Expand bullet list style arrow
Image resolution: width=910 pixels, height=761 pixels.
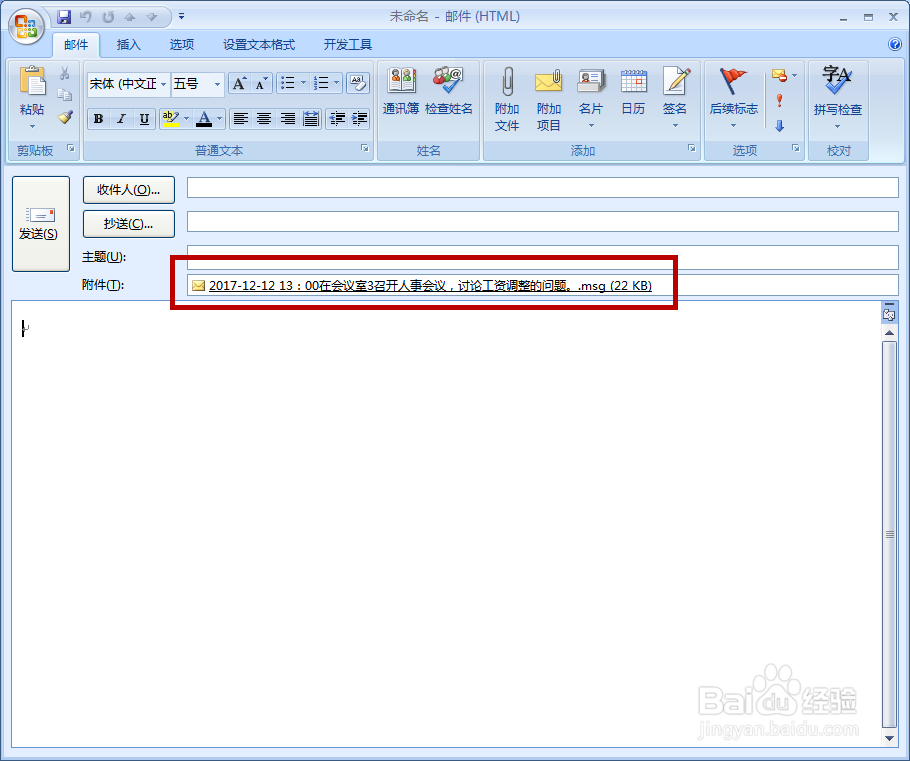(303, 84)
